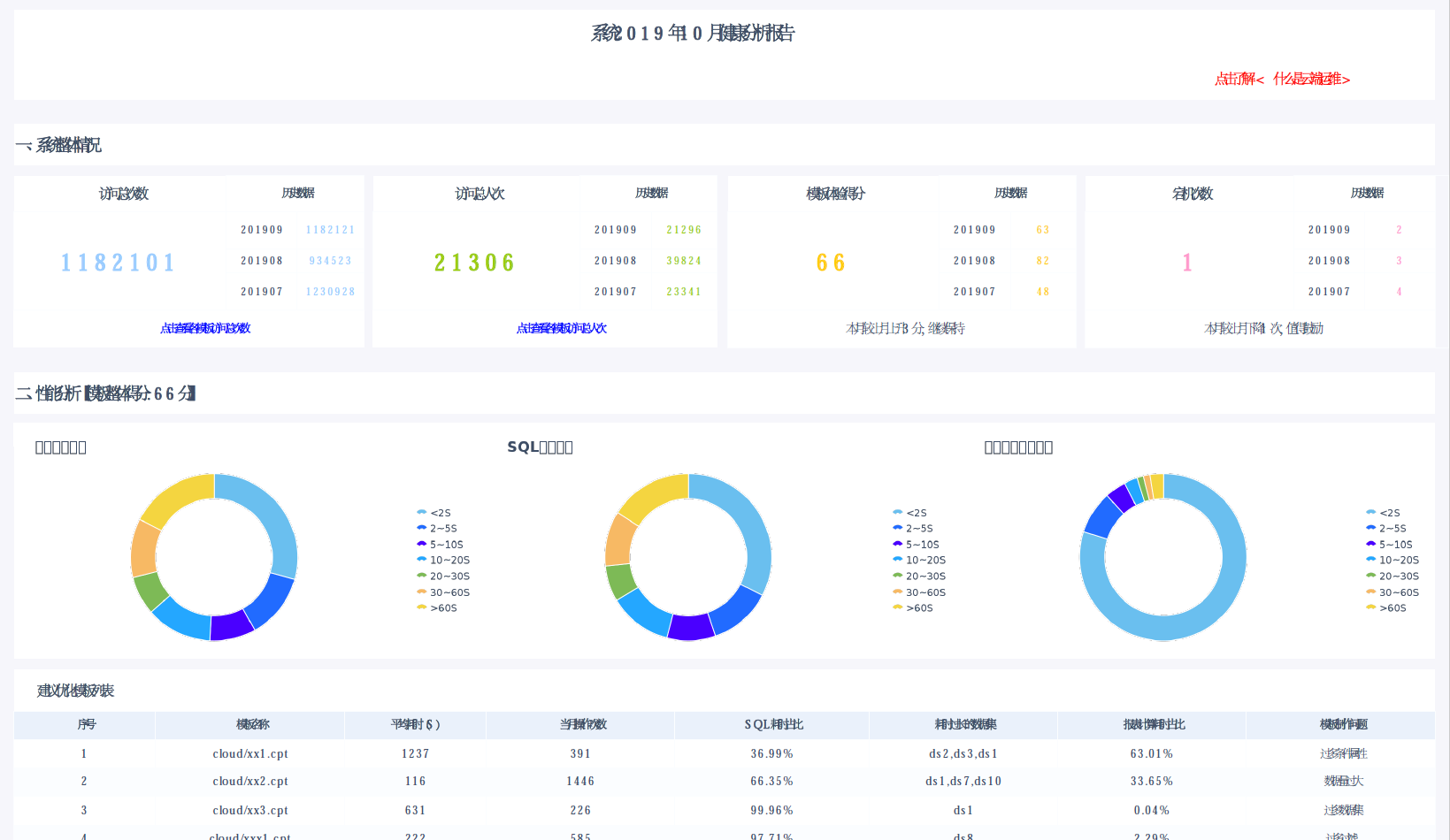
Task: Click the 1446 cell in the table
Action: tap(580, 782)
